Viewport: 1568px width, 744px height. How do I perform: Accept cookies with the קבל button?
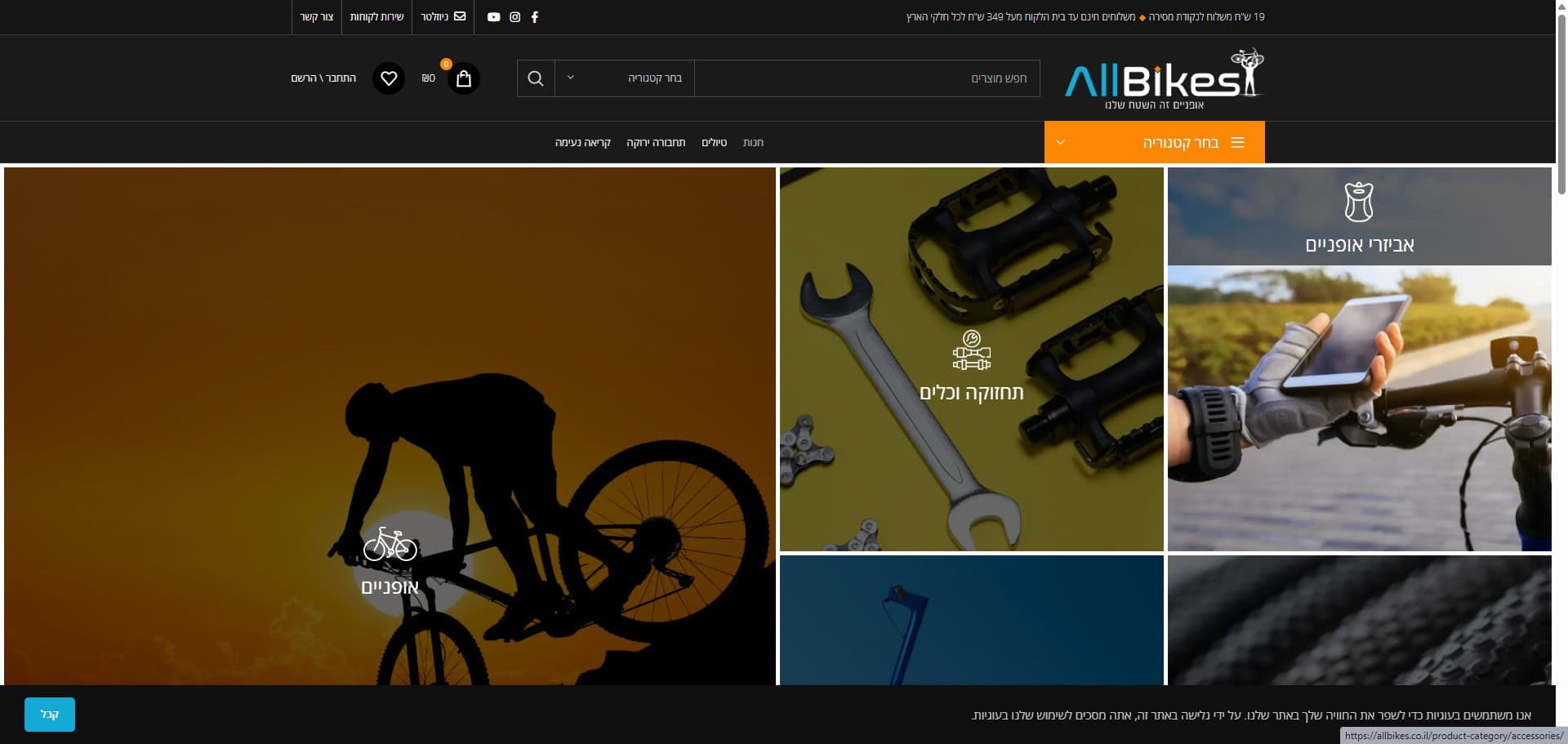point(50,715)
